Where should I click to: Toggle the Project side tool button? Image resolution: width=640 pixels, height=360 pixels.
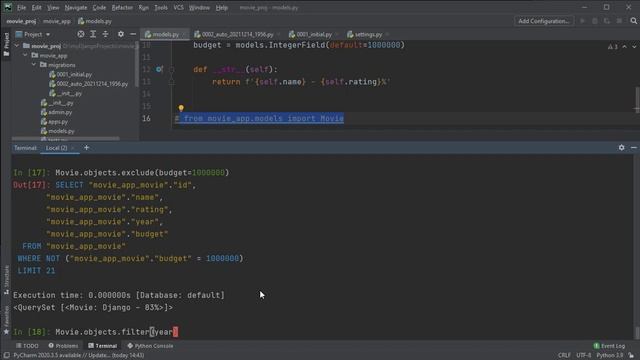click(x=6, y=44)
